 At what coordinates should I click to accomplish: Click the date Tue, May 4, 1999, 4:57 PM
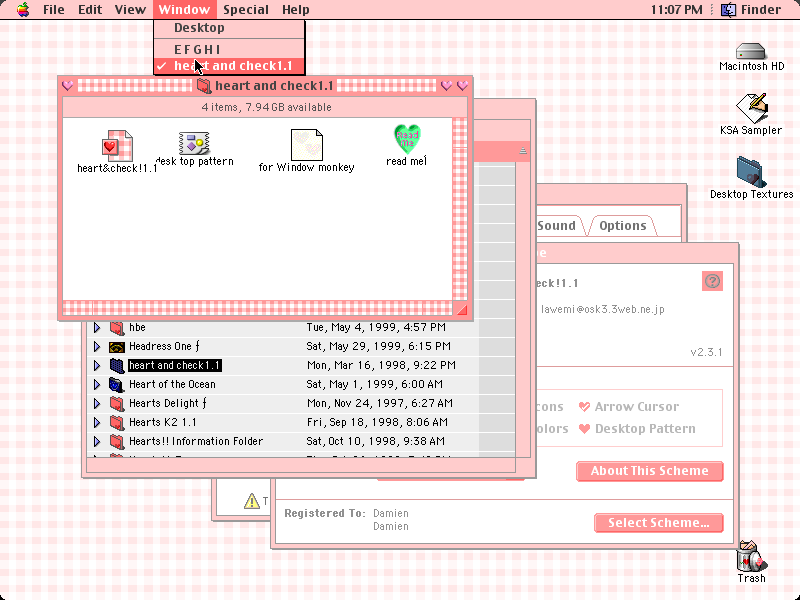(376, 328)
